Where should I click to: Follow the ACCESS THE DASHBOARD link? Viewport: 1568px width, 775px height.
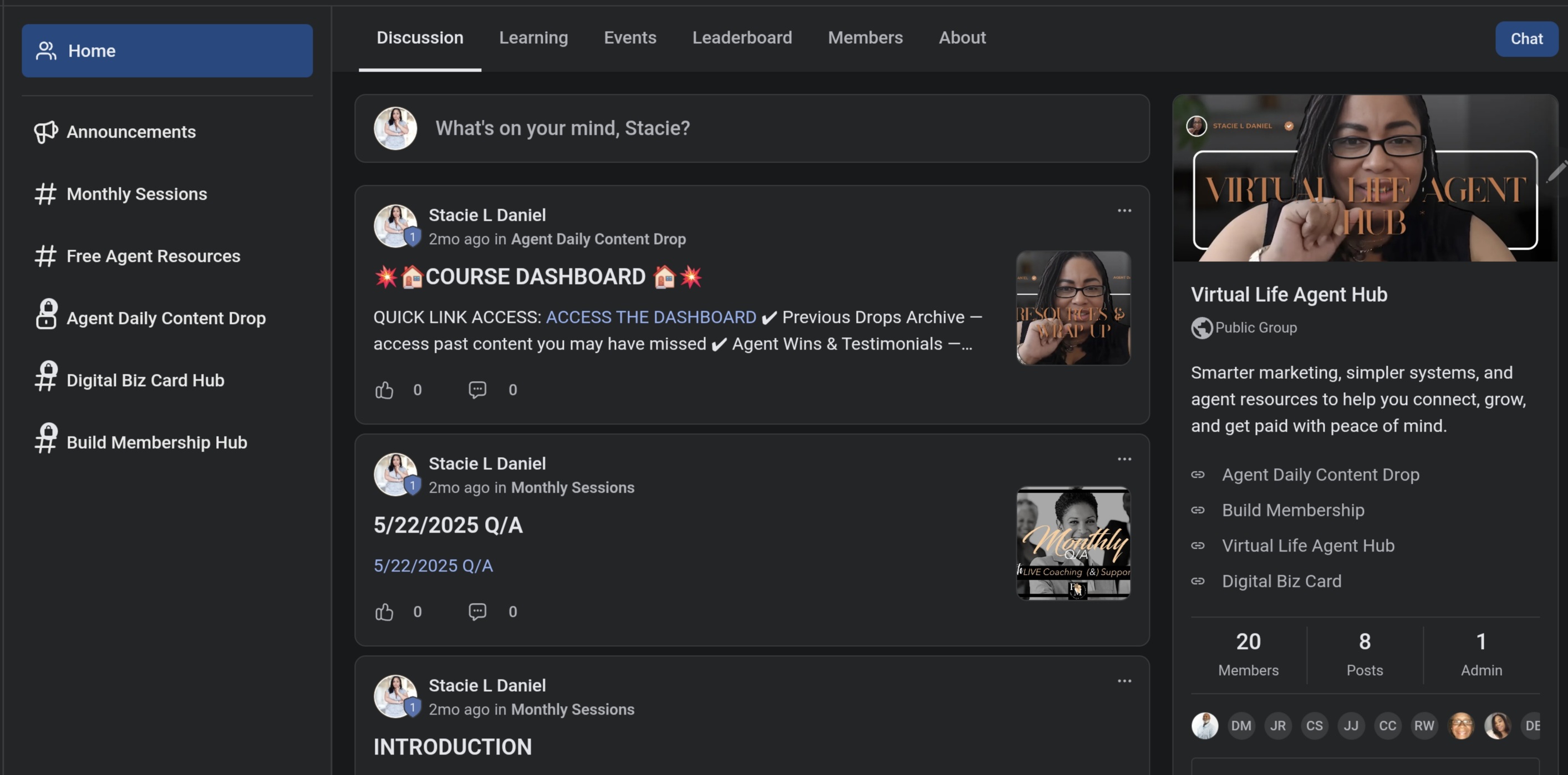(x=651, y=317)
